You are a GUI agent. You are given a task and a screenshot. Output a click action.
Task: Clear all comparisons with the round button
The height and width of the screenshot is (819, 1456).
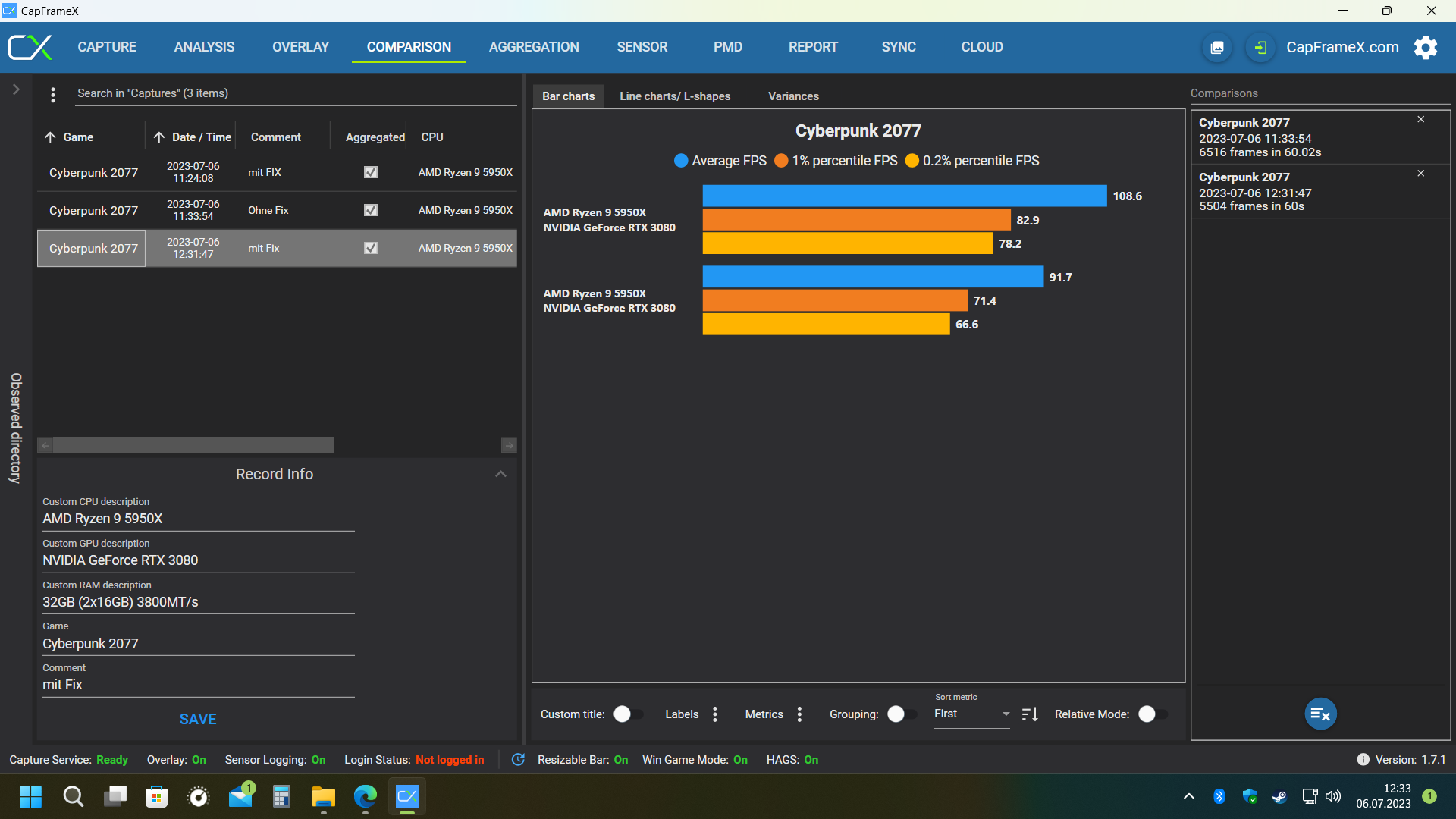coord(1320,714)
